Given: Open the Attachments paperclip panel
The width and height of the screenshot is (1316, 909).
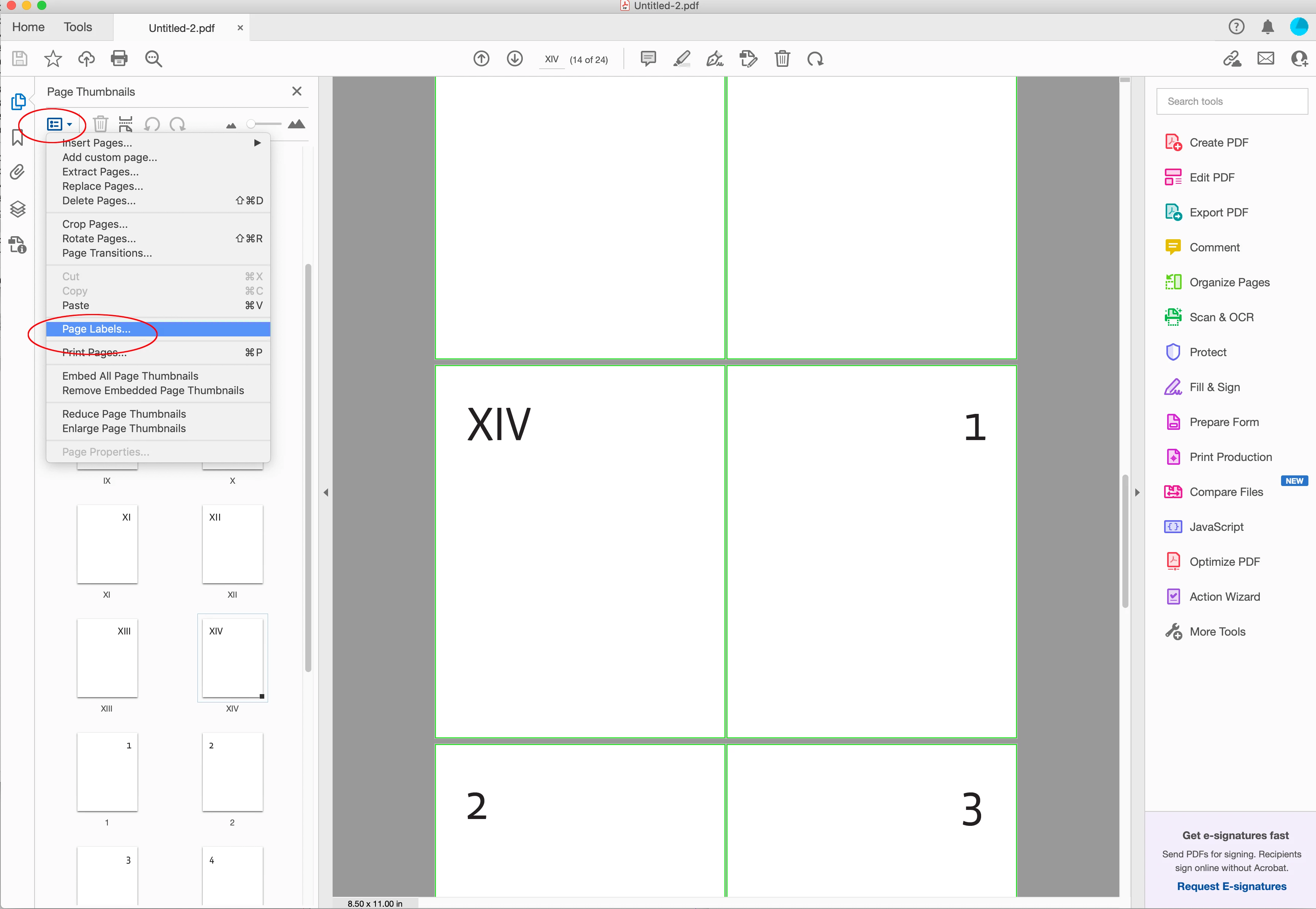Looking at the screenshot, I should pos(17,172).
